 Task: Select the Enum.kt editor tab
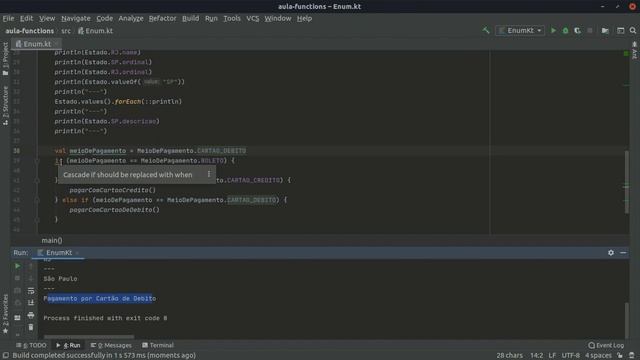(36, 44)
